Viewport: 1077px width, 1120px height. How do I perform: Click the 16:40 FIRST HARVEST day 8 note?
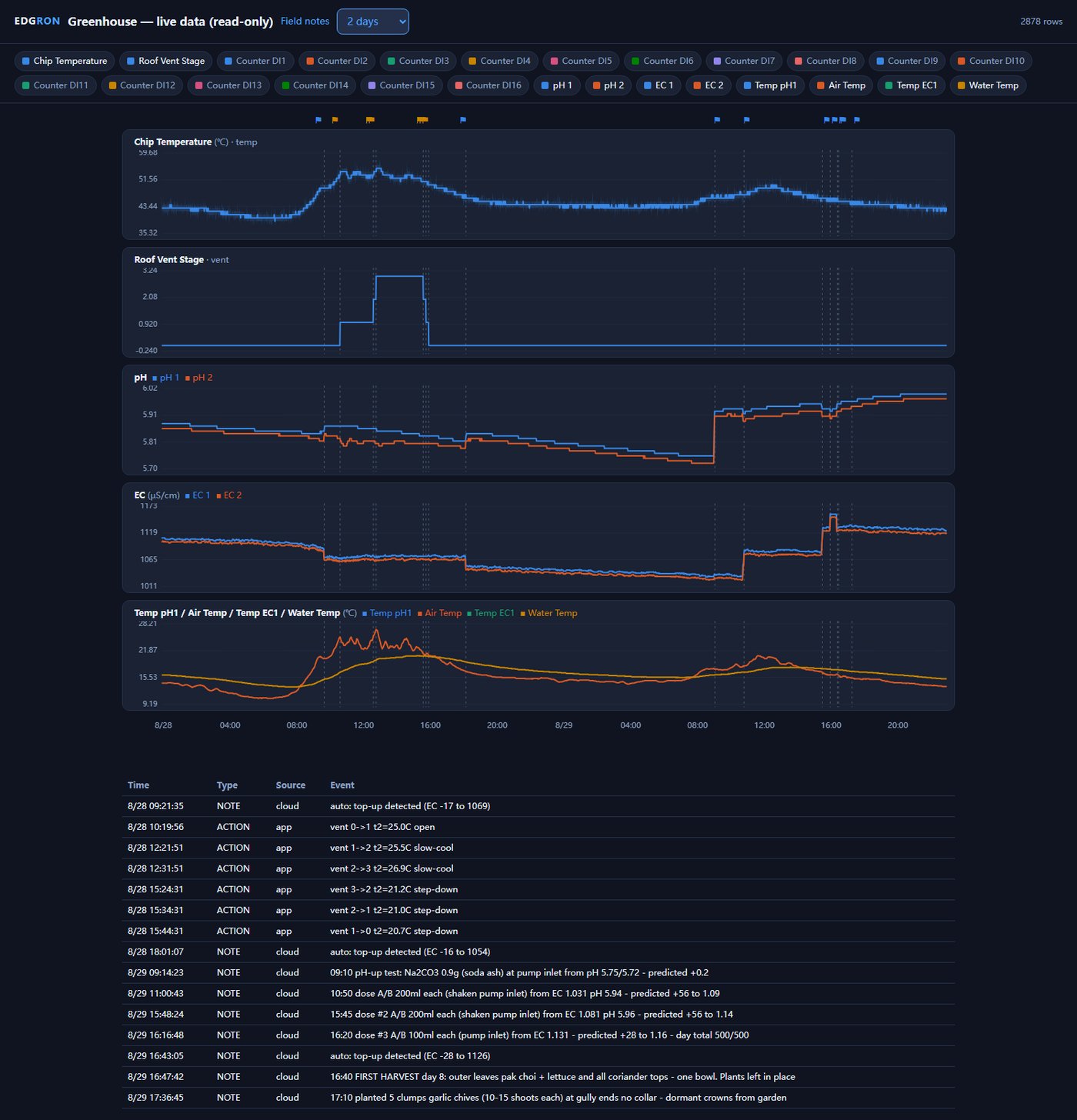(562, 1076)
